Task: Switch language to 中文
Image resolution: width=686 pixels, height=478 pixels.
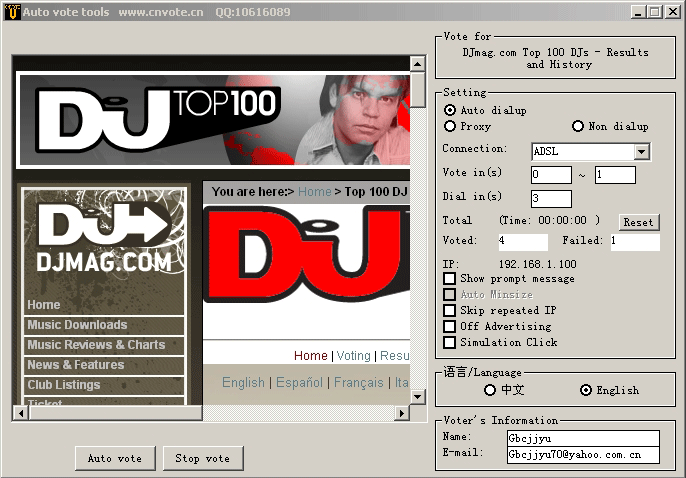Action: 490,390
